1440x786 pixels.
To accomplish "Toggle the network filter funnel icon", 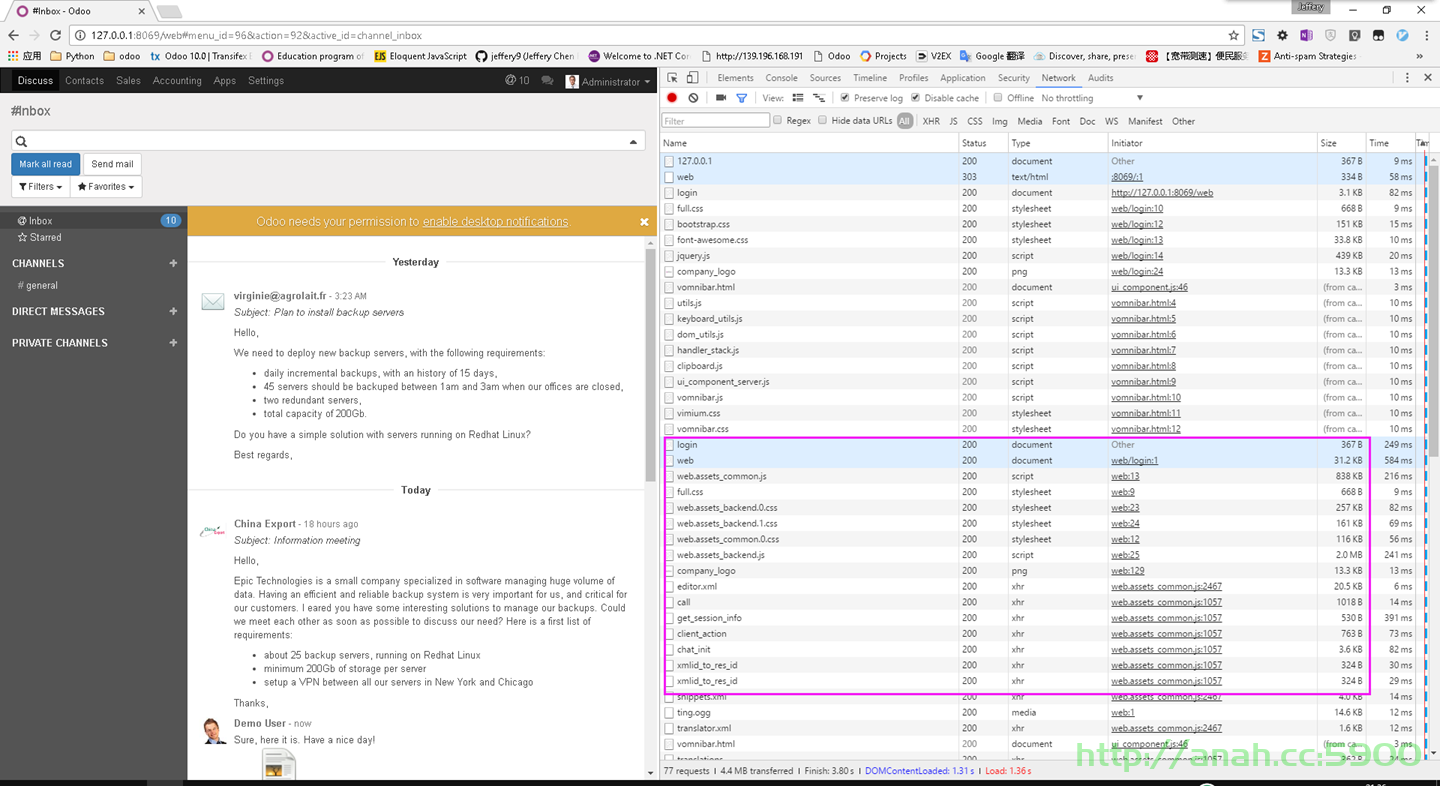I will pyautogui.click(x=741, y=98).
